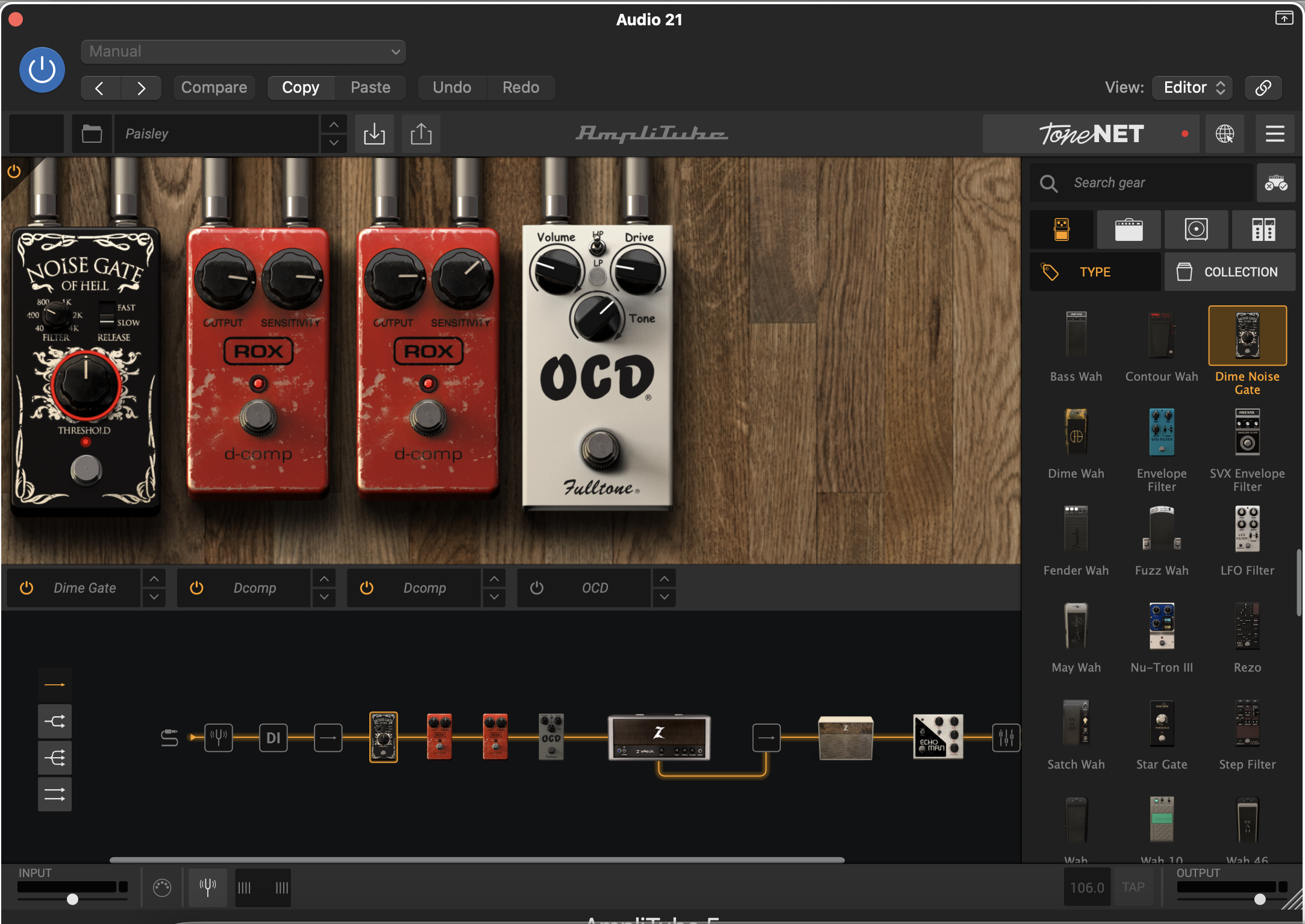Toggle stomp section bypass at top-left corner
This screenshot has height=924, width=1305.
point(14,172)
